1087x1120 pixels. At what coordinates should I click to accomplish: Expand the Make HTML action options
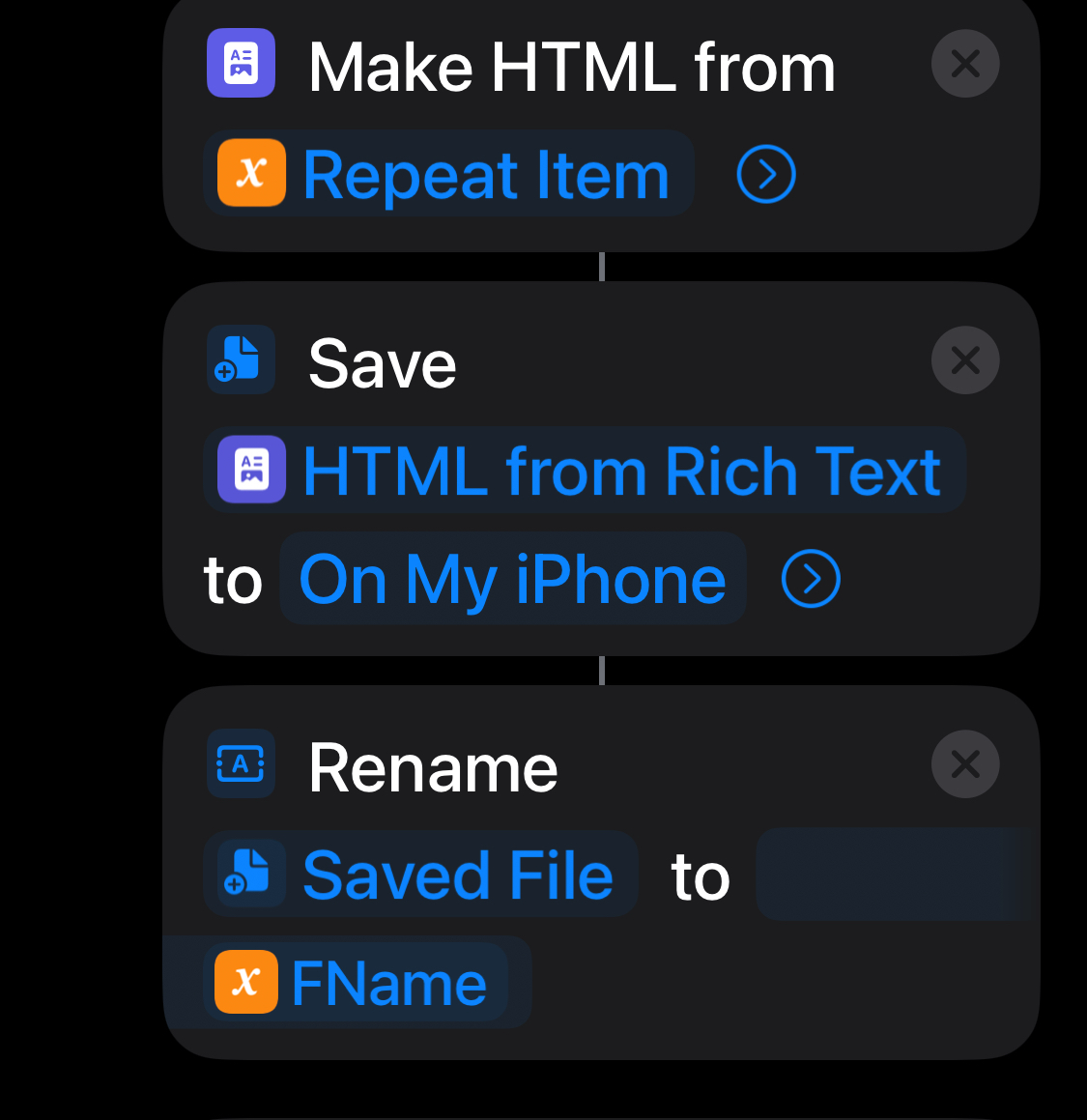(x=765, y=175)
